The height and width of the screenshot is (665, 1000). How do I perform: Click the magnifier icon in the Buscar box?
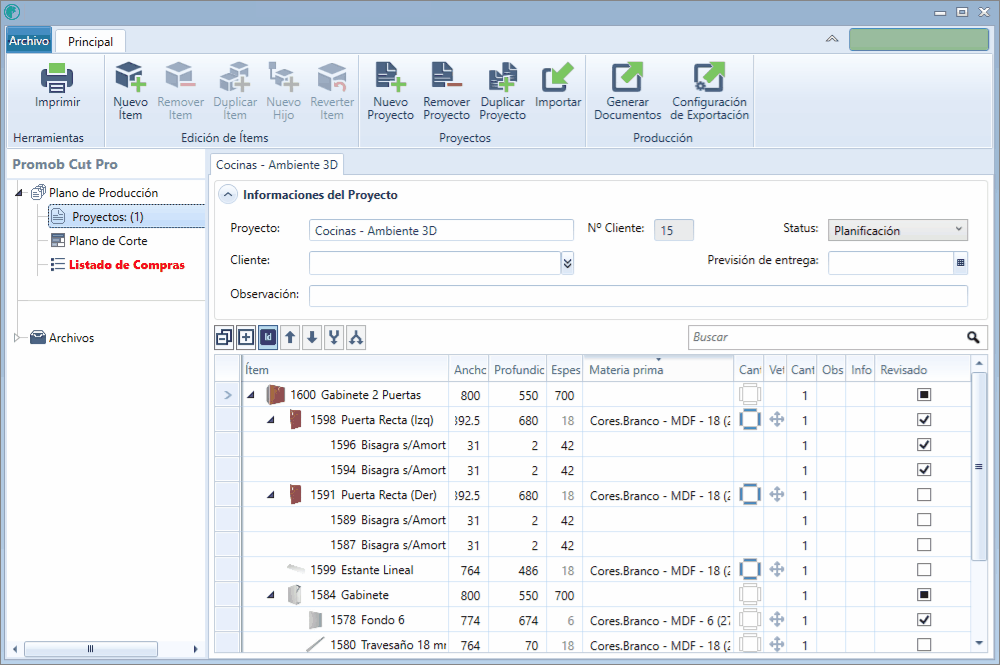[973, 337]
